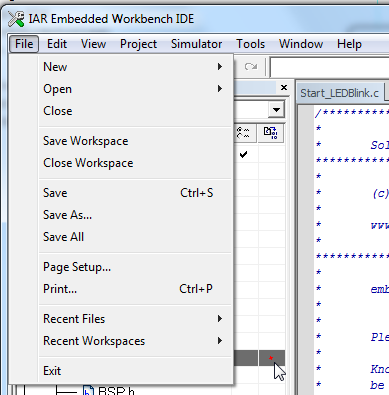Choose Save As... entry
Viewport: 389px width, 395px height.
click(x=135, y=215)
